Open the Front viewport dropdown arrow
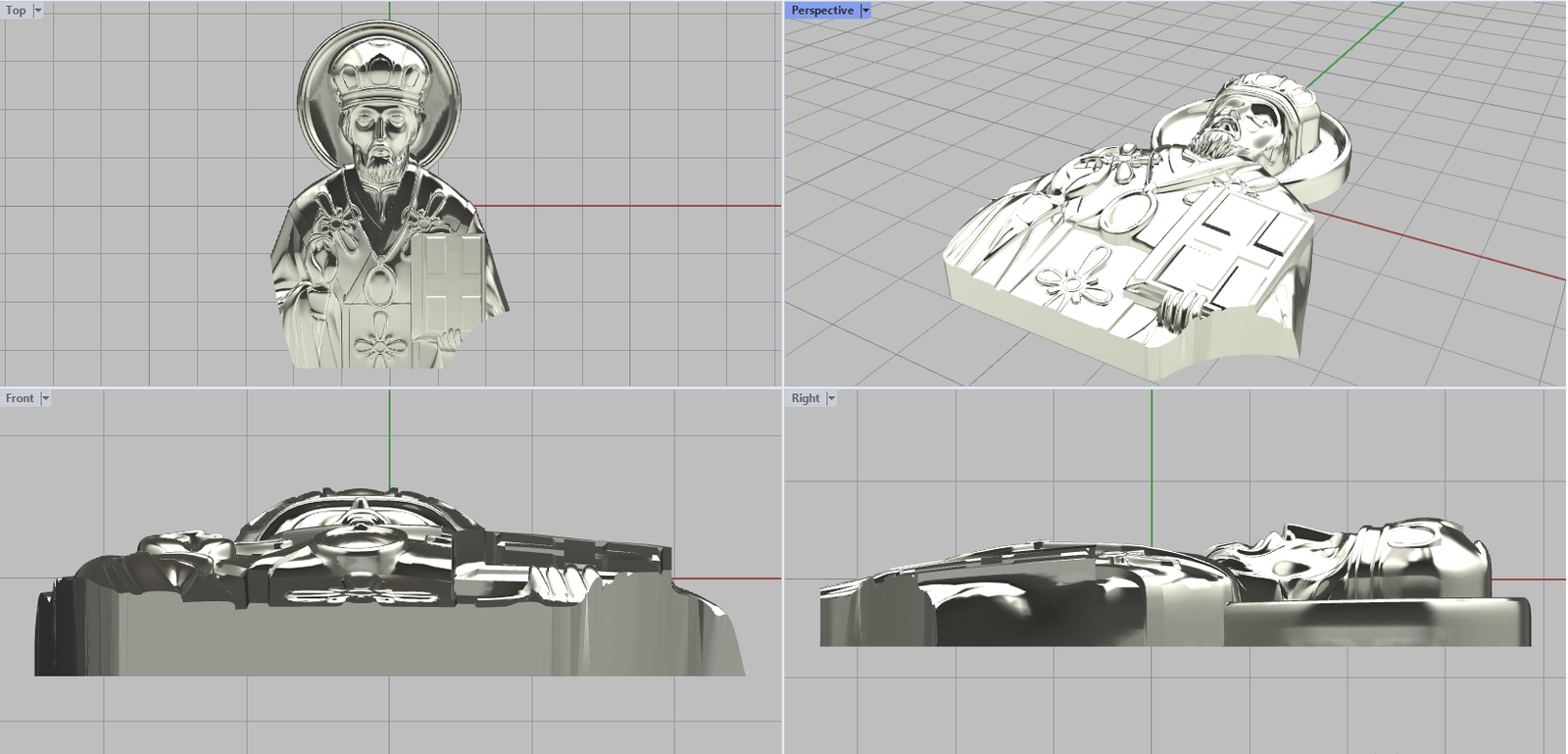 click(x=45, y=398)
